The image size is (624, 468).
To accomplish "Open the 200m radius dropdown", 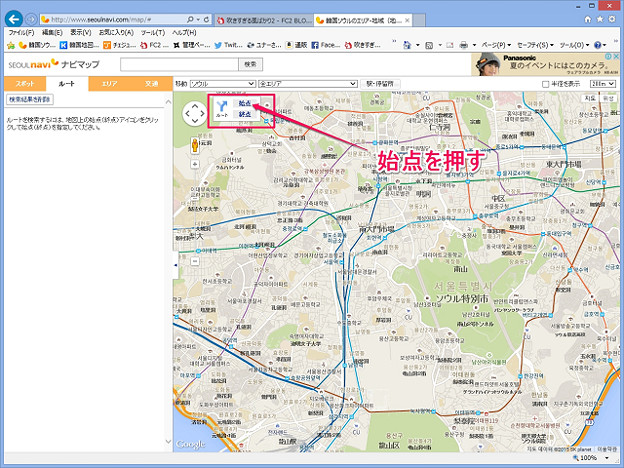I will (603, 84).
